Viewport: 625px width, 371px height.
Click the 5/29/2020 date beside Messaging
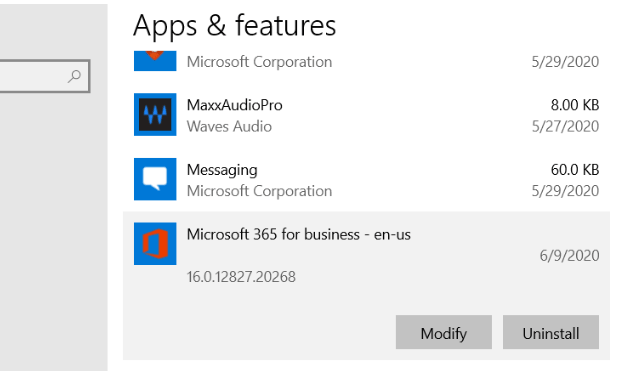[565, 191]
